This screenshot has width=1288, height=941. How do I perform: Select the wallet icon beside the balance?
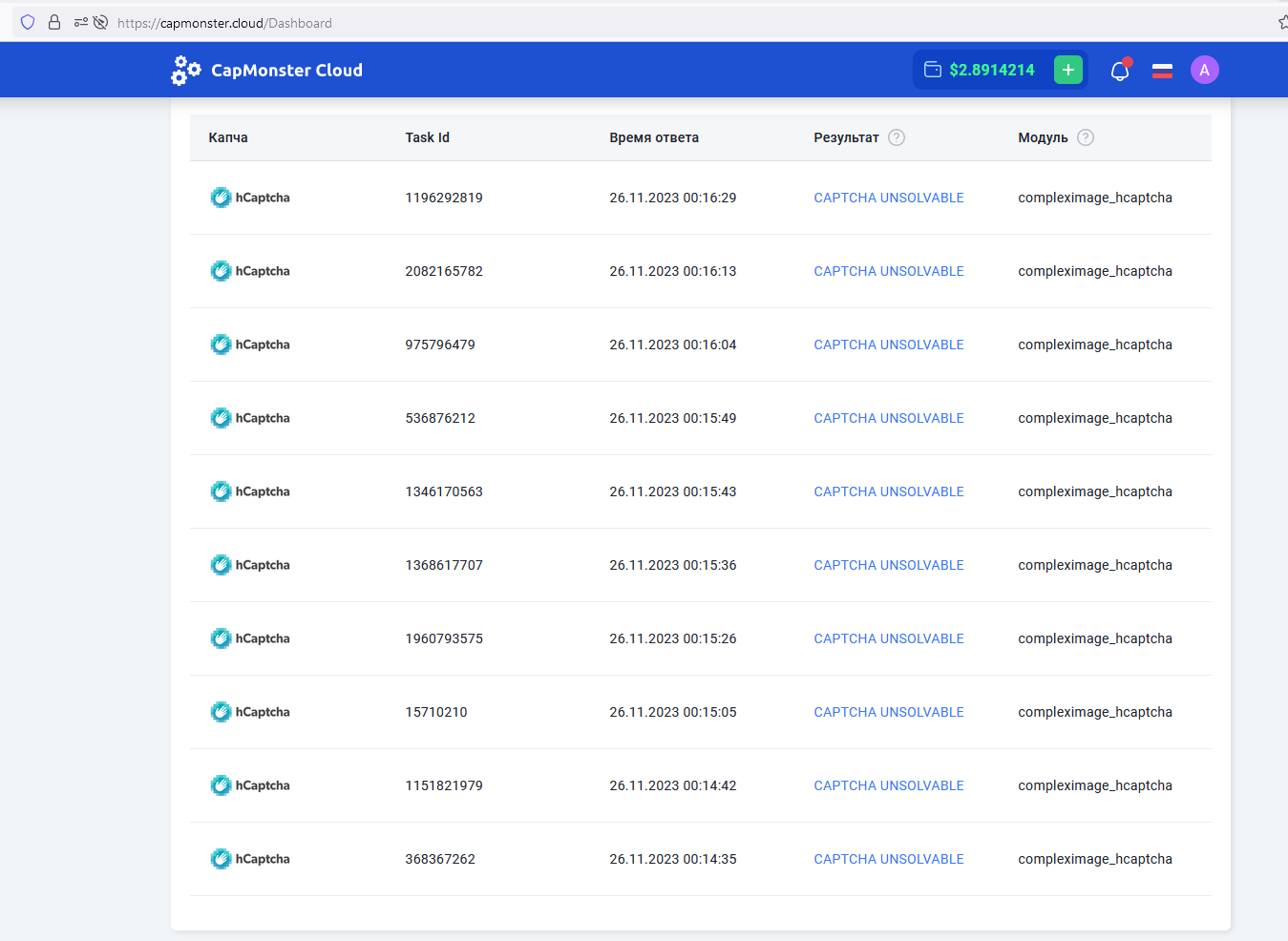click(933, 70)
